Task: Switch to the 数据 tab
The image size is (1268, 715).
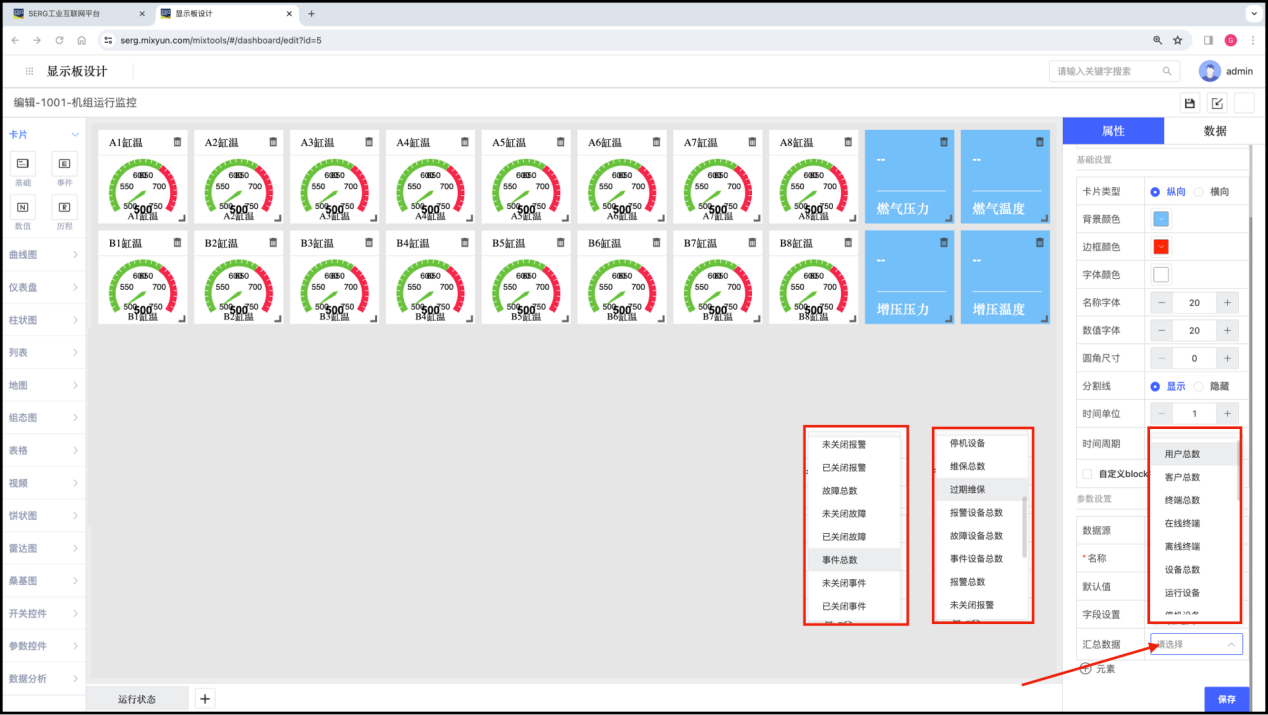Action: tap(1215, 131)
